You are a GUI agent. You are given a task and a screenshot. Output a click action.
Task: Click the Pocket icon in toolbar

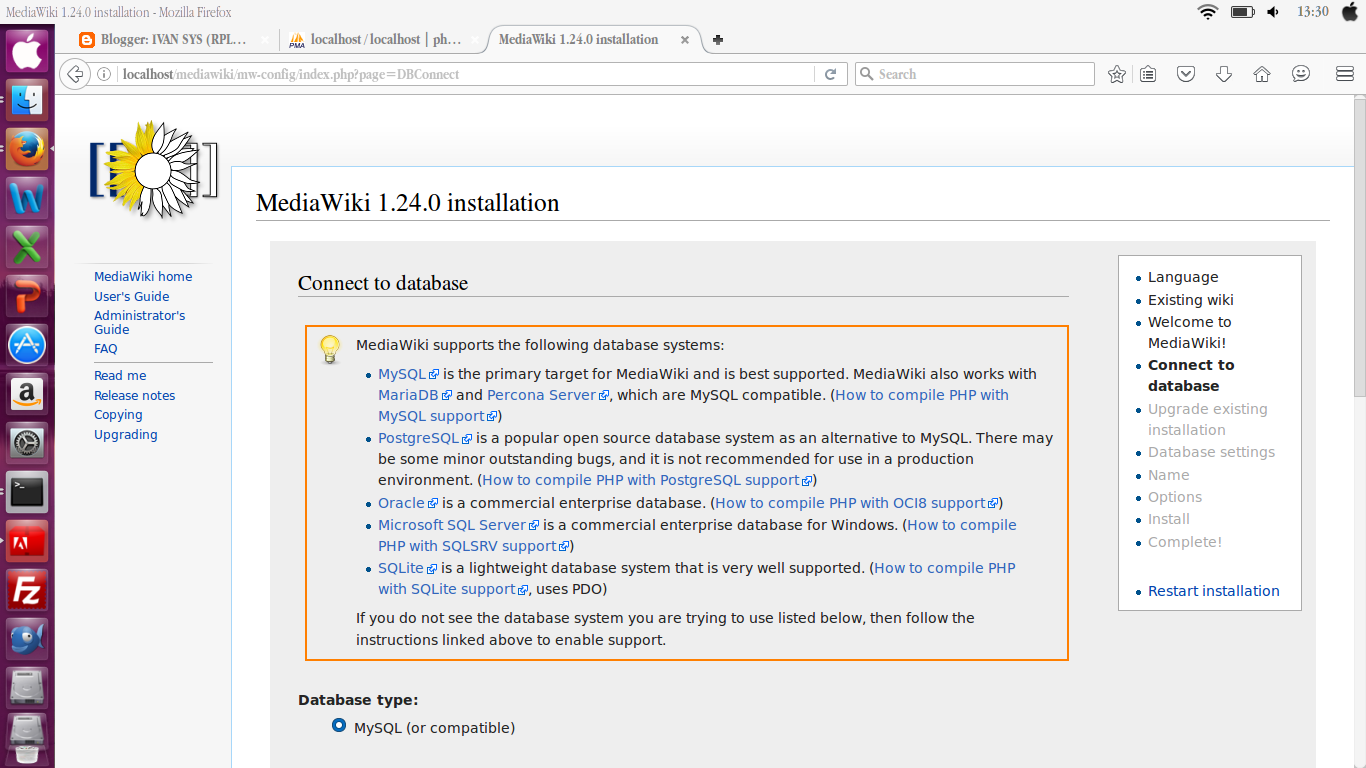click(x=1186, y=74)
